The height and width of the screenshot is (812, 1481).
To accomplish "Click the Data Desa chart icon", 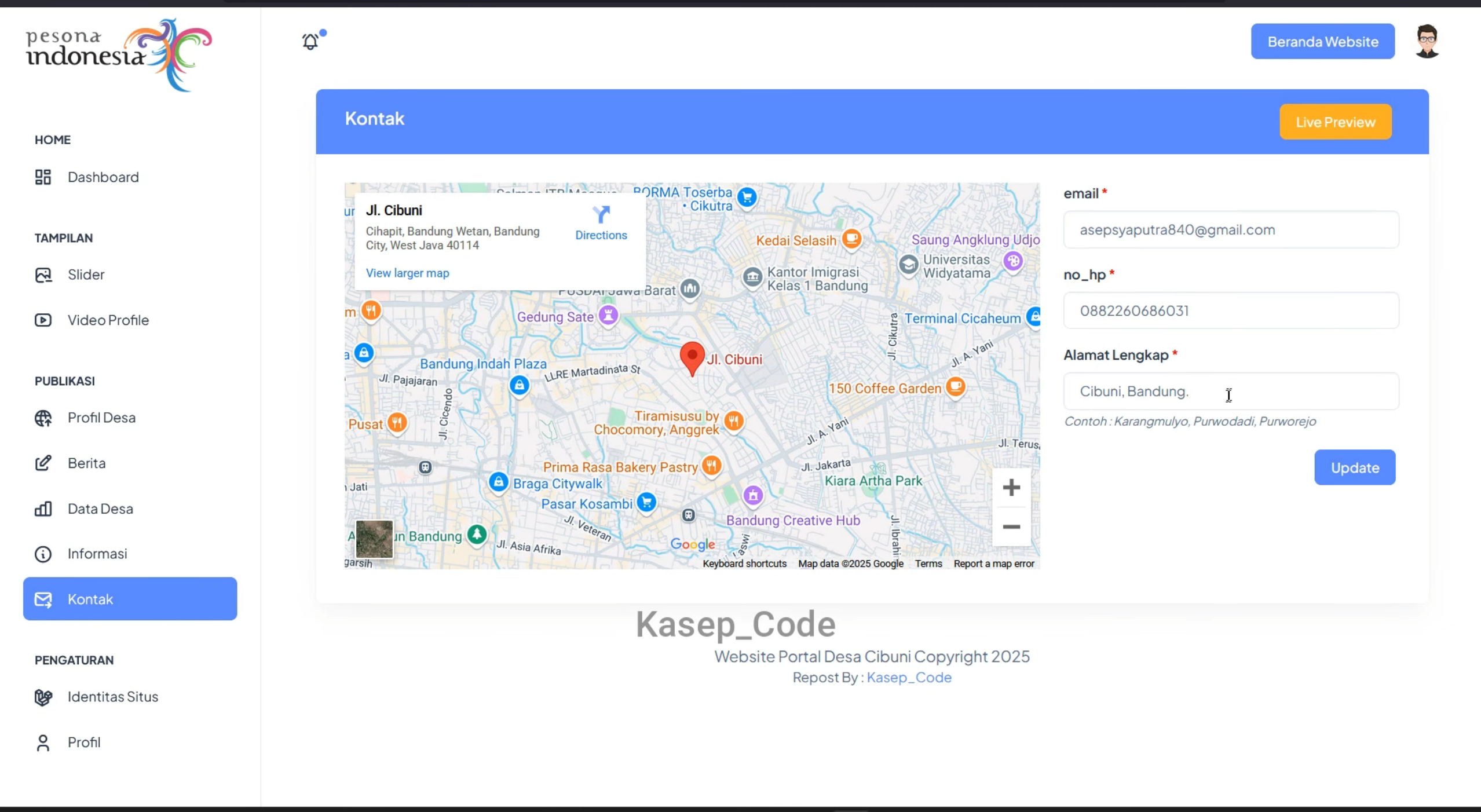I will point(43,509).
